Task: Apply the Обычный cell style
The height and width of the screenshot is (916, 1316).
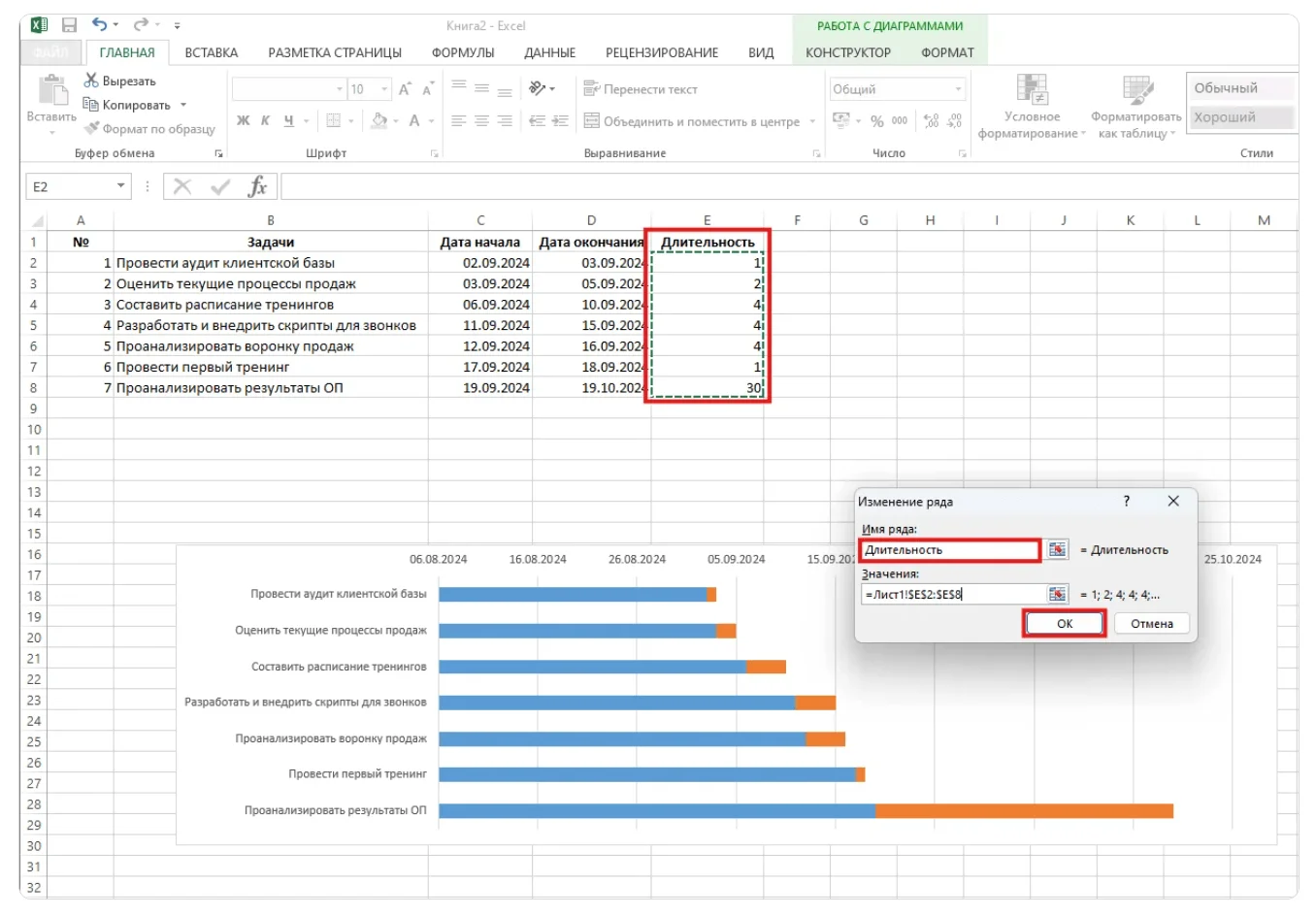Action: click(x=1241, y=88)
